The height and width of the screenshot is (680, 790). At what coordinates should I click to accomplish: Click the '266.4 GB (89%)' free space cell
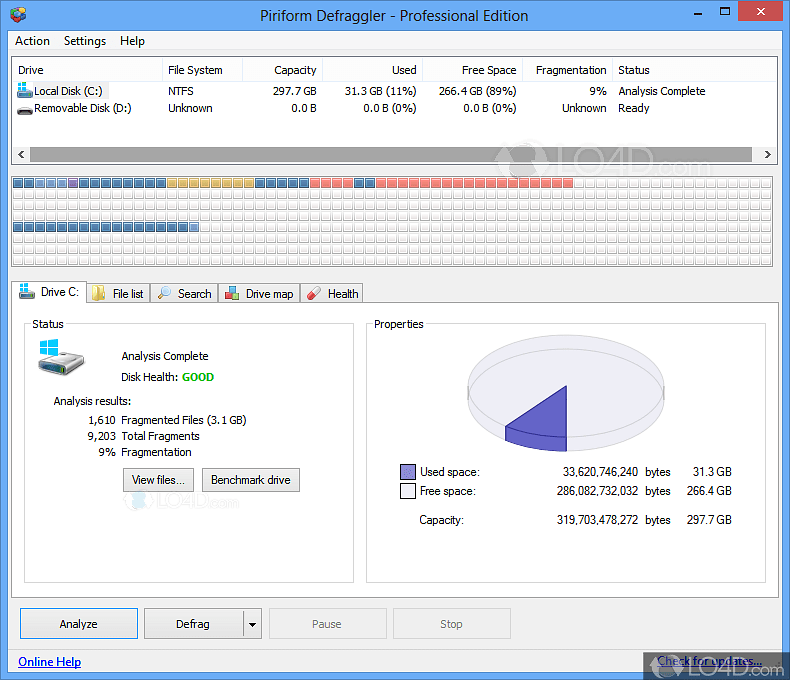click(478, 91)
